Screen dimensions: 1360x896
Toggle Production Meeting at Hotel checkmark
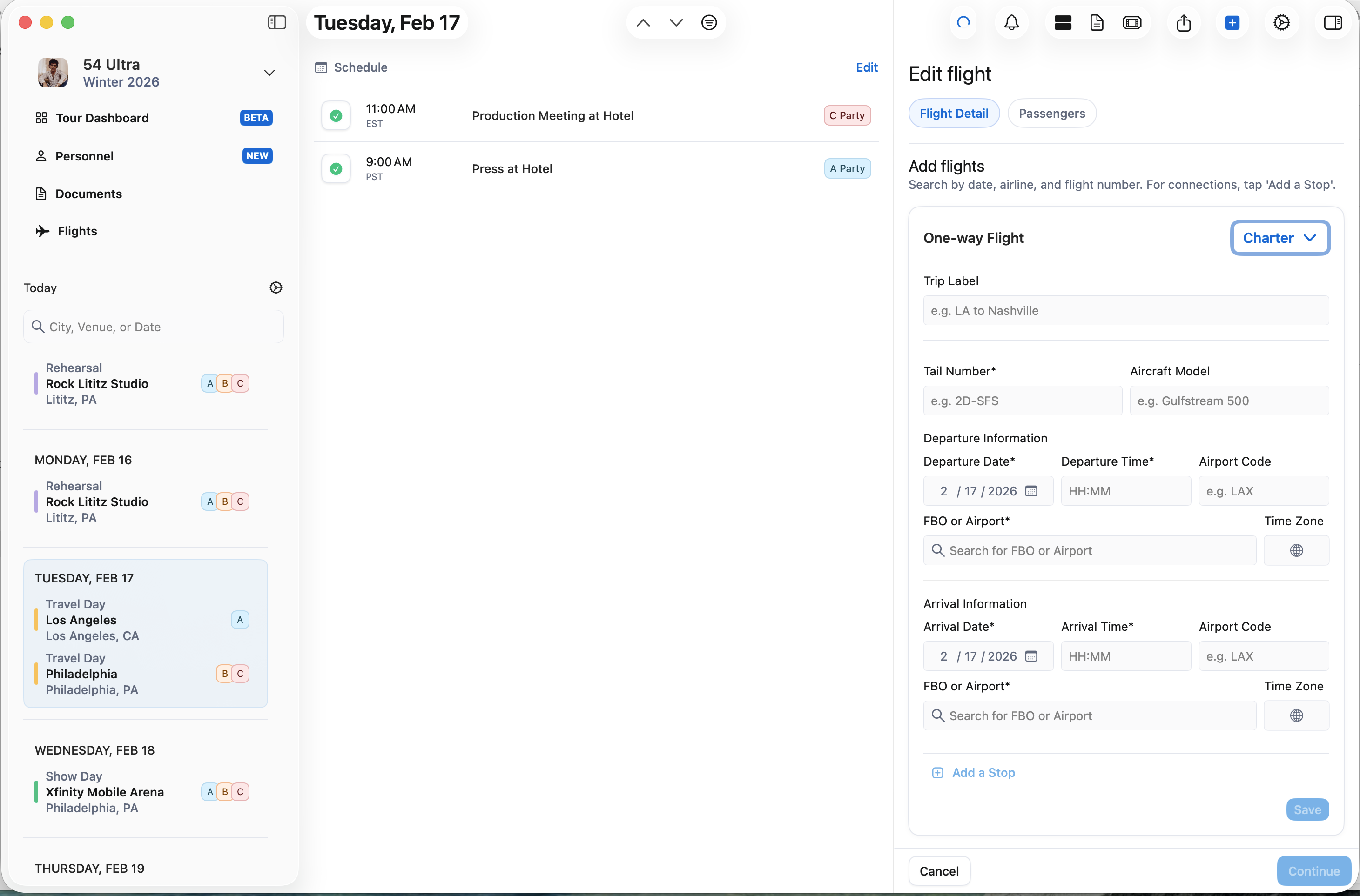[336, 116]
